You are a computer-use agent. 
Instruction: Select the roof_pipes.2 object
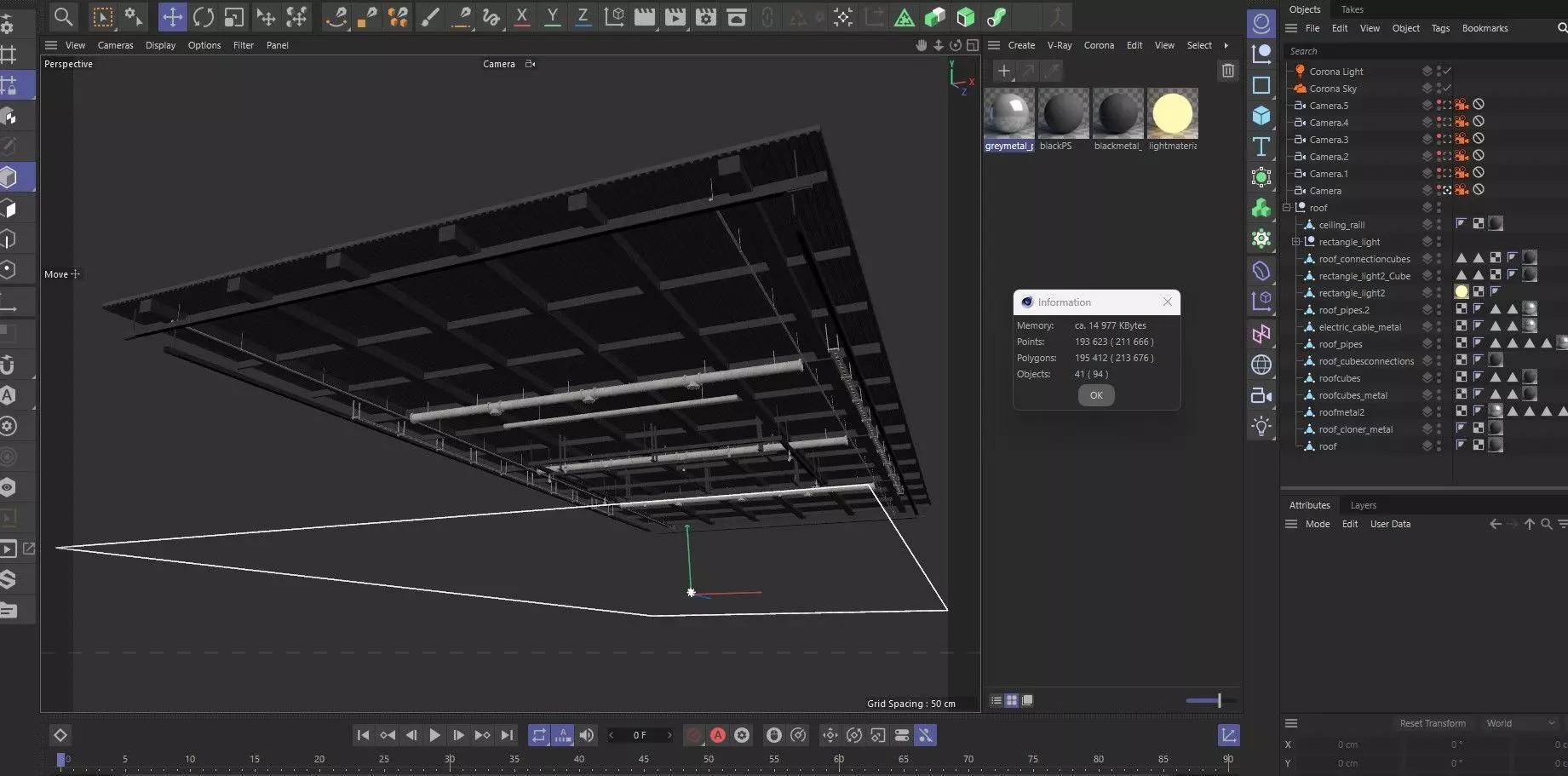1344,310
